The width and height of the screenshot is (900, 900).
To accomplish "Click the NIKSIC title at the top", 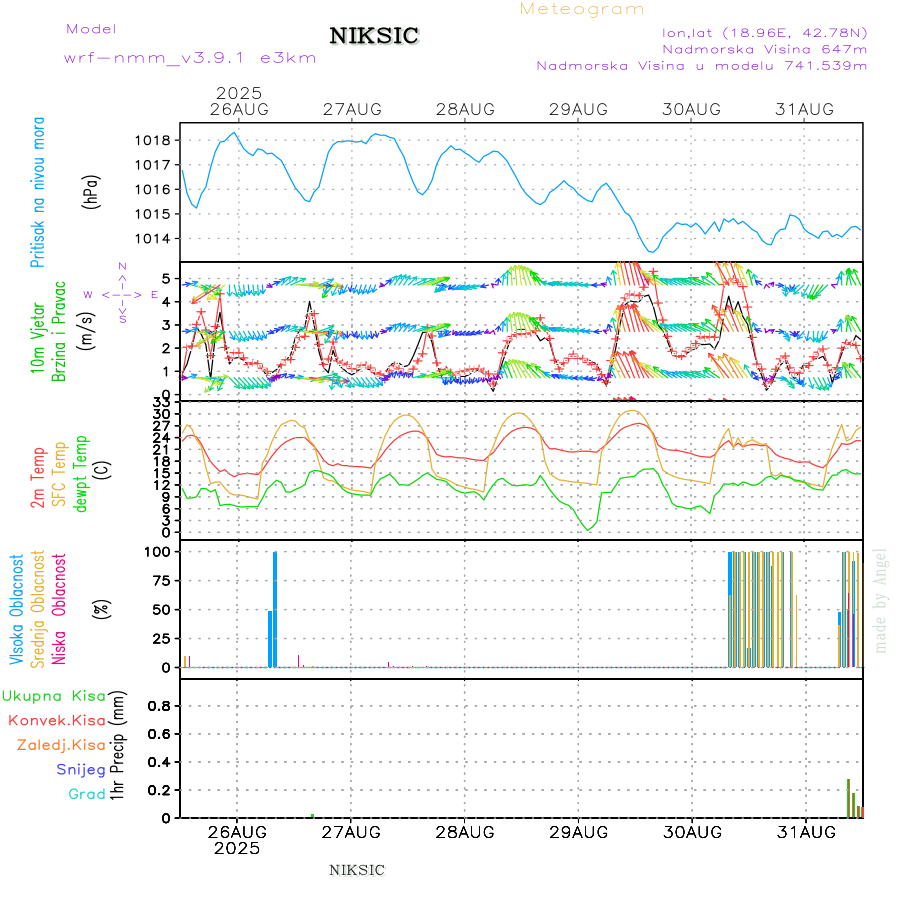I will (x=374, y=37).
